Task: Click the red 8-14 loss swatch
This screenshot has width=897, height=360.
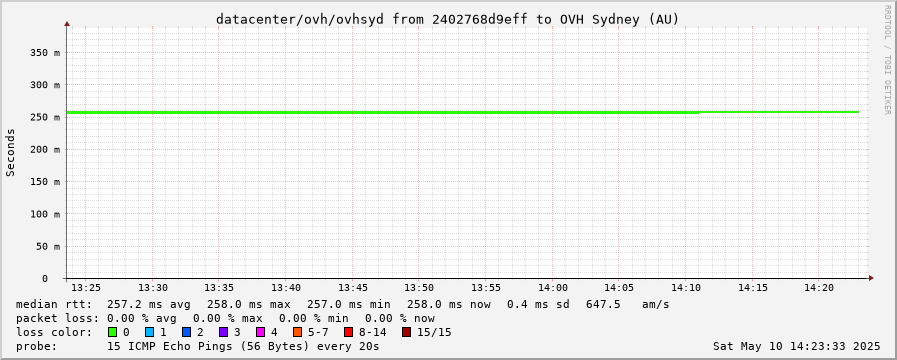Action: pos(348,332)
